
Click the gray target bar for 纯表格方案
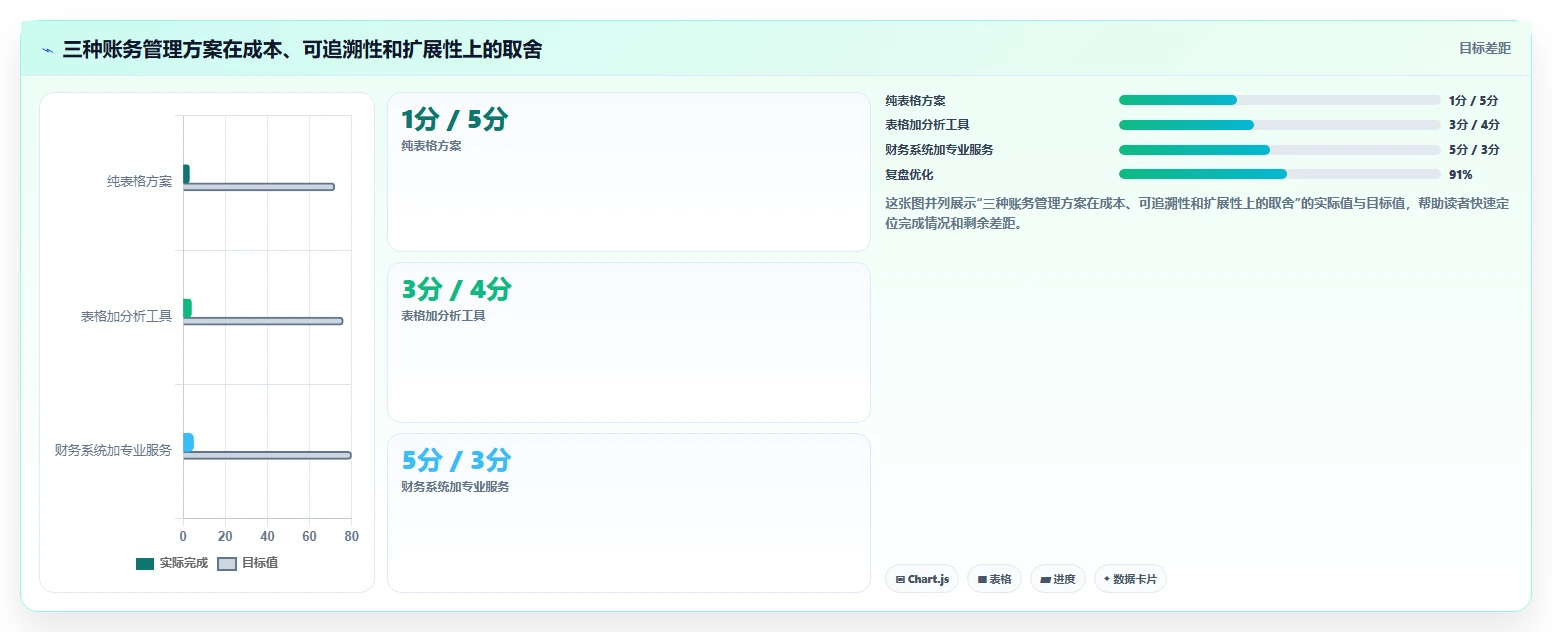coord(258,187)
